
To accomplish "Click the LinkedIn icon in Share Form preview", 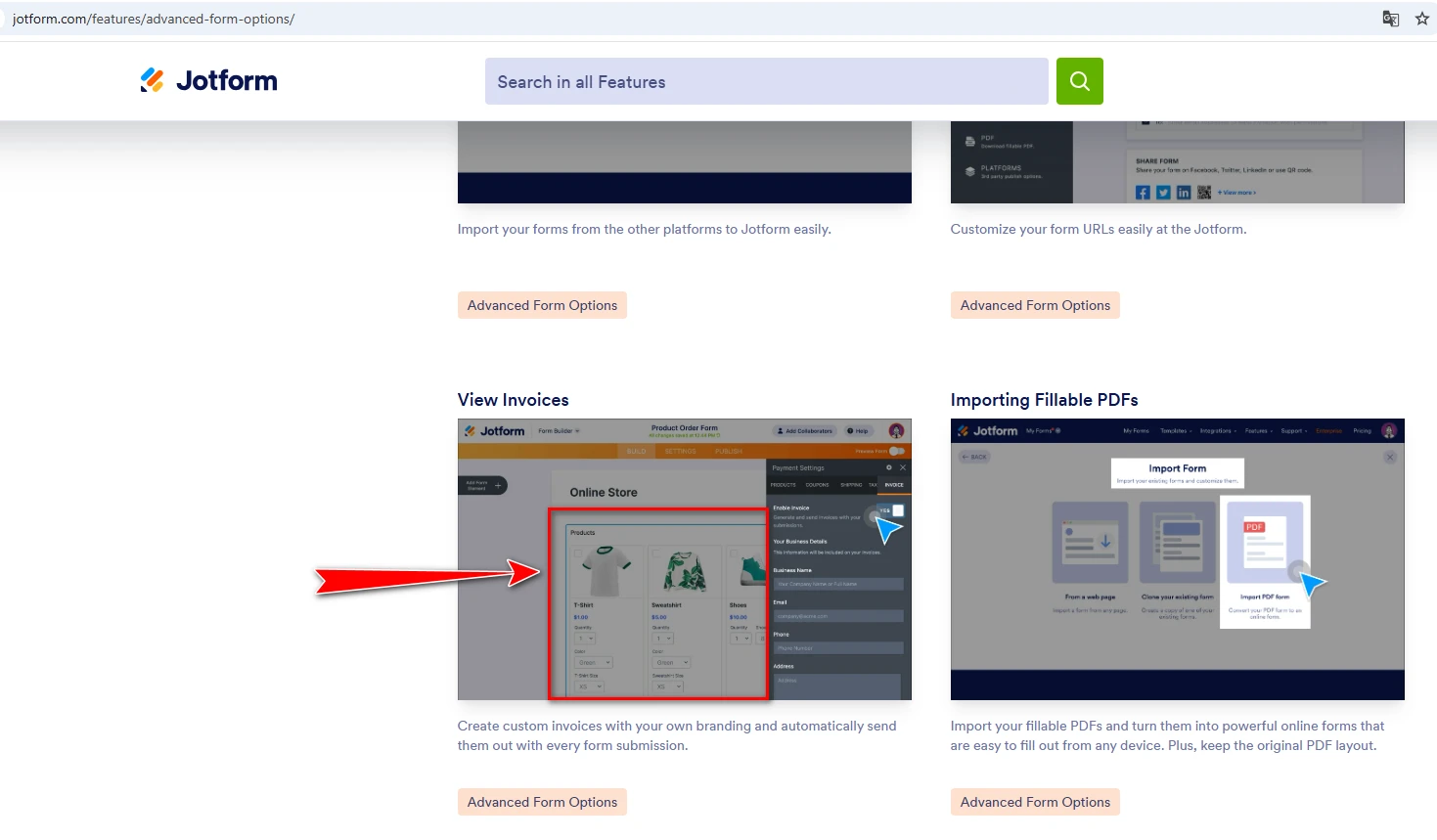I will click(x=1184, y=193).
